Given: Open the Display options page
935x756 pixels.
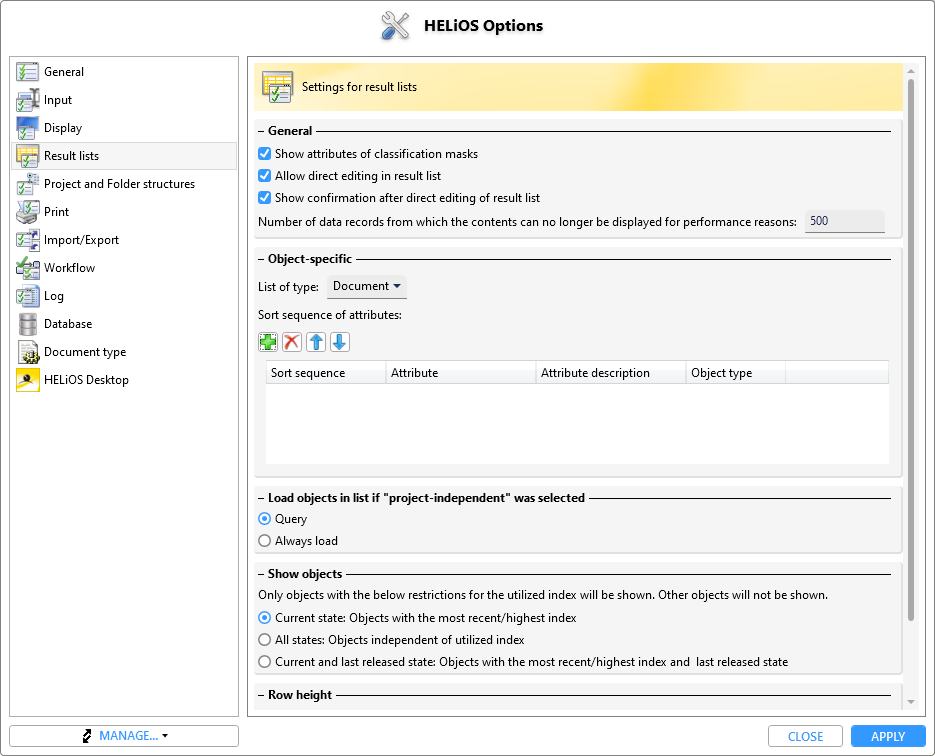Looking at the screenshot, I should tap(63, 128).
